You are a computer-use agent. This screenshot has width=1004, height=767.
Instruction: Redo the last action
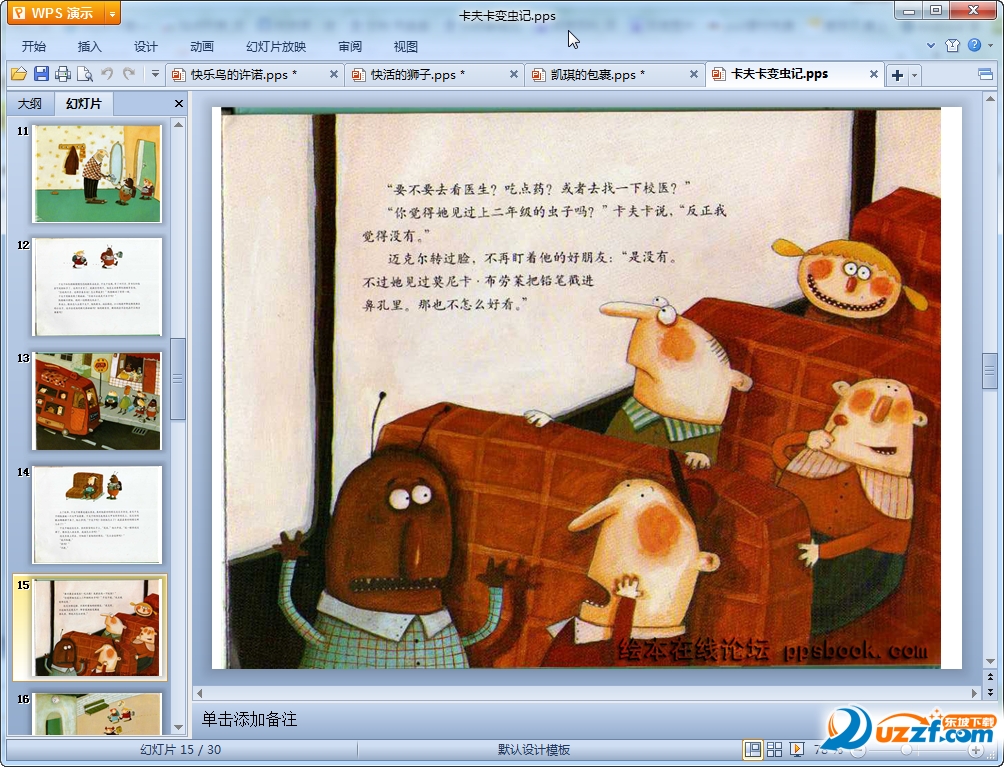[x=129, y=74]
